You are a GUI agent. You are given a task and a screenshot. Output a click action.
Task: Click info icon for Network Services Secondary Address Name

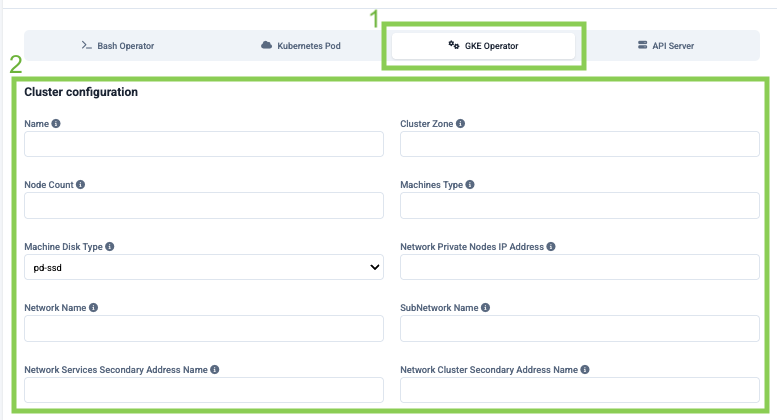215,369
